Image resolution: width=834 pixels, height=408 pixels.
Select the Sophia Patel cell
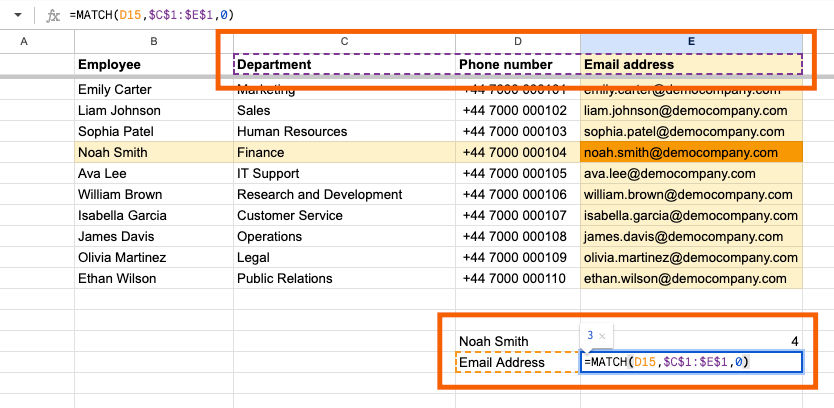coord(154,131)
